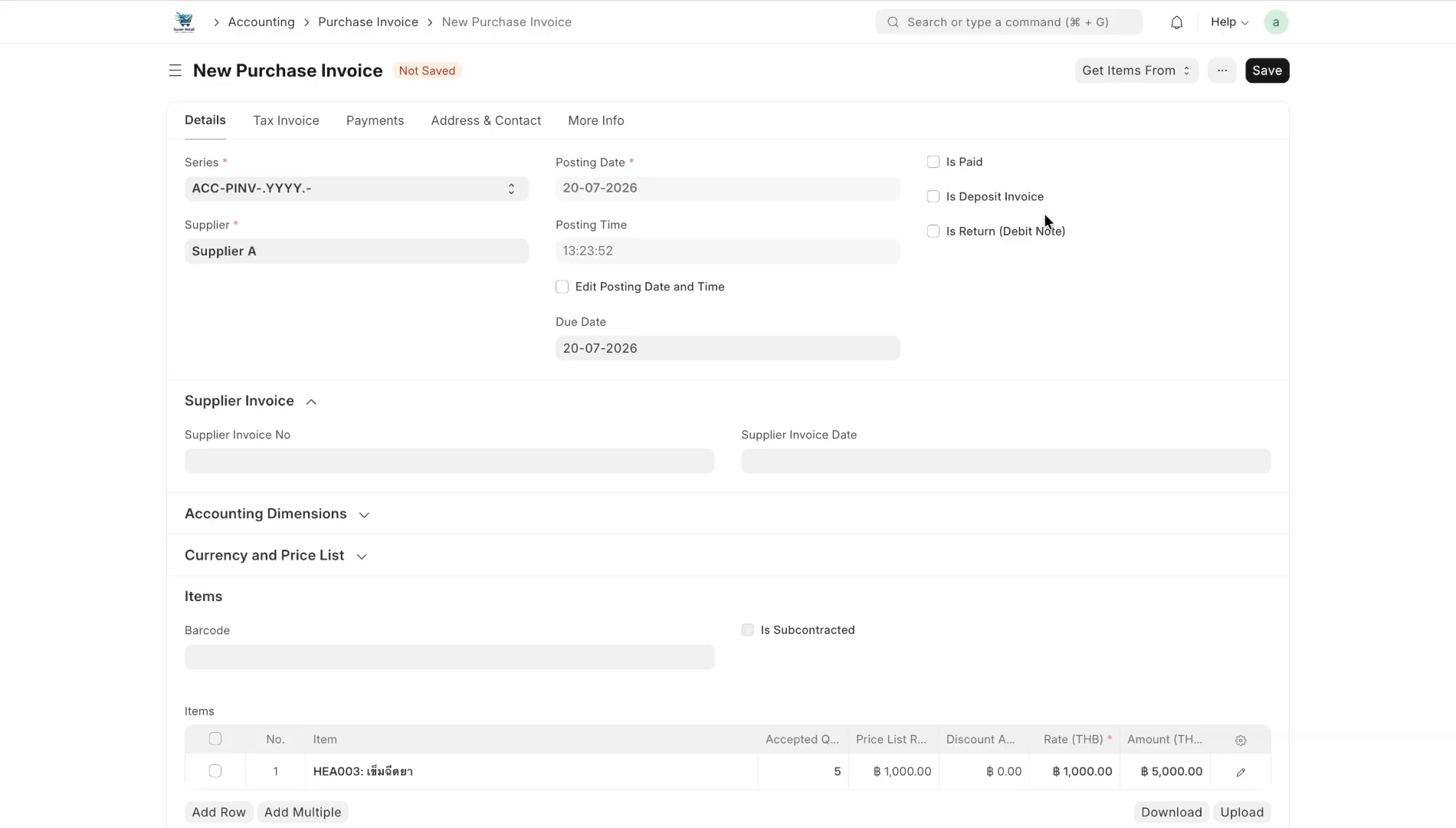Click the Posting Date field
This screenshot has height=828, width=1456.
(727, 189)
